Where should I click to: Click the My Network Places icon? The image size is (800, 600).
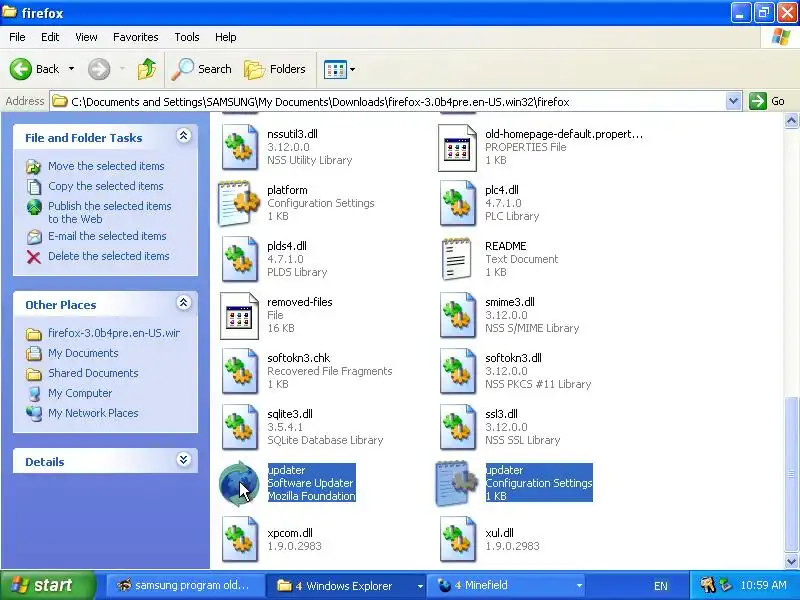tap(34, 413)
